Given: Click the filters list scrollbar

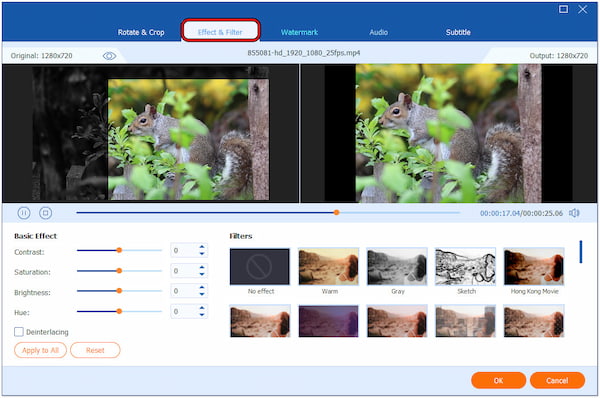Looking at the screenshot, I should coord(581,252).
